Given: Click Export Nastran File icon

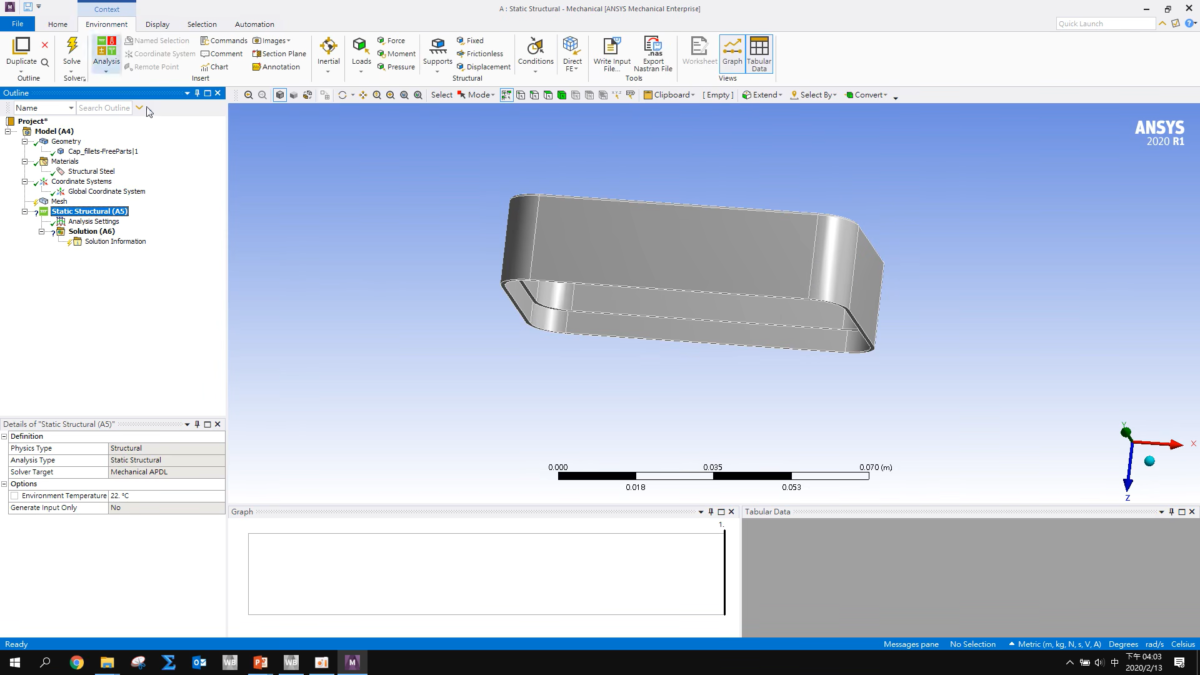Looking at the screenshot, I should click(653, 46).
